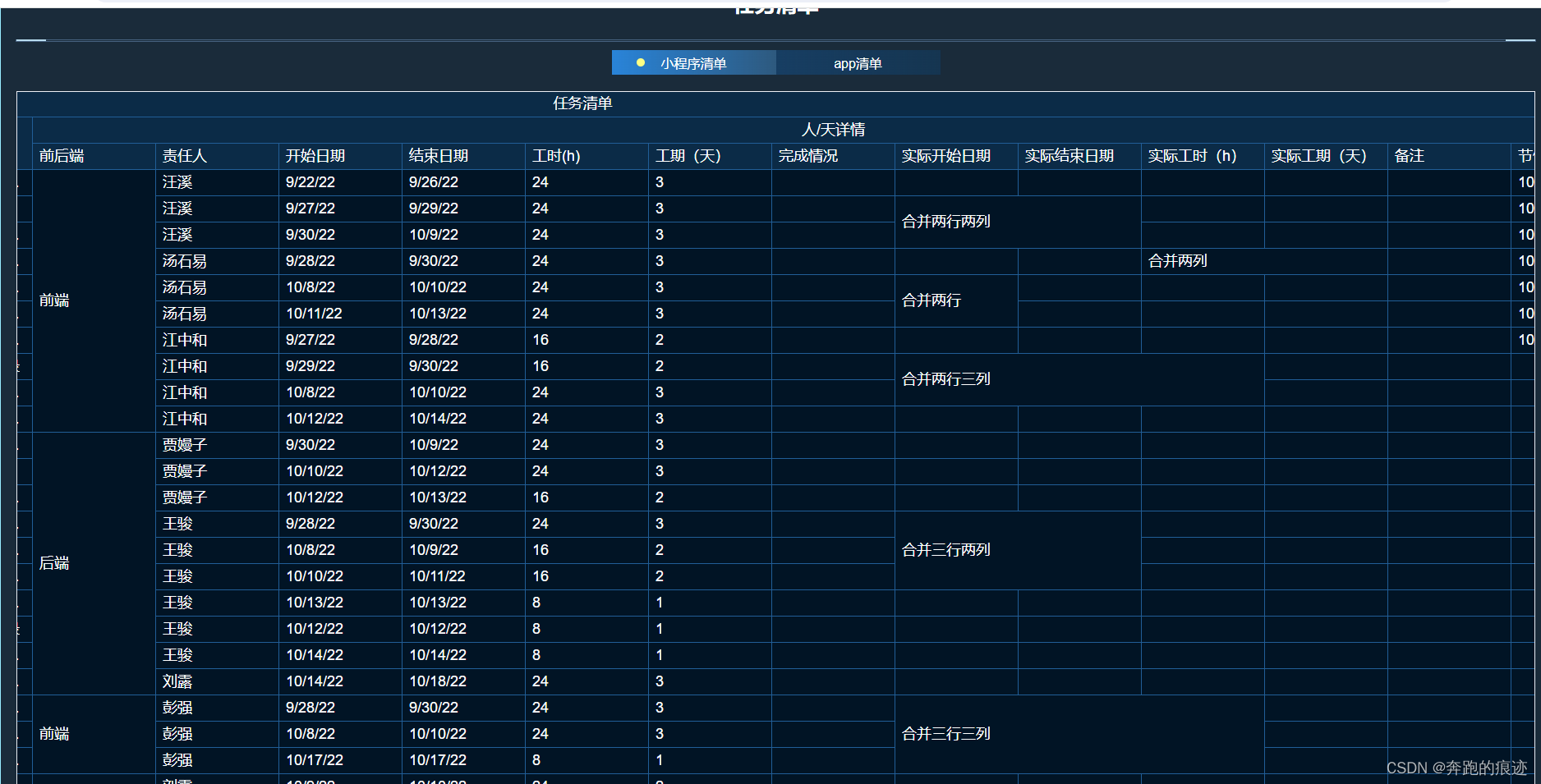
Task: Click start date 10/13/22 in 王骏 row
Action: pos(315,603)
